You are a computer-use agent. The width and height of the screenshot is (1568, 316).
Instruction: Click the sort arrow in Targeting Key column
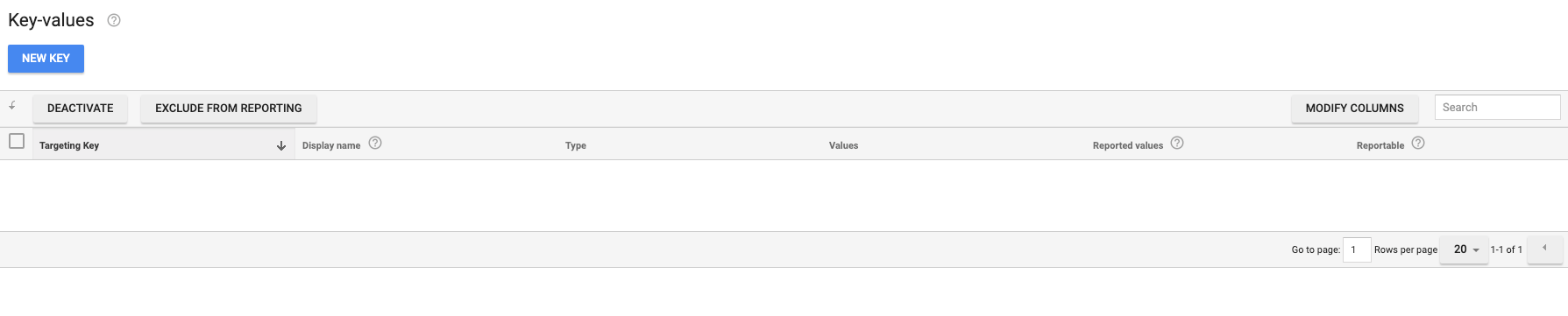281,145
